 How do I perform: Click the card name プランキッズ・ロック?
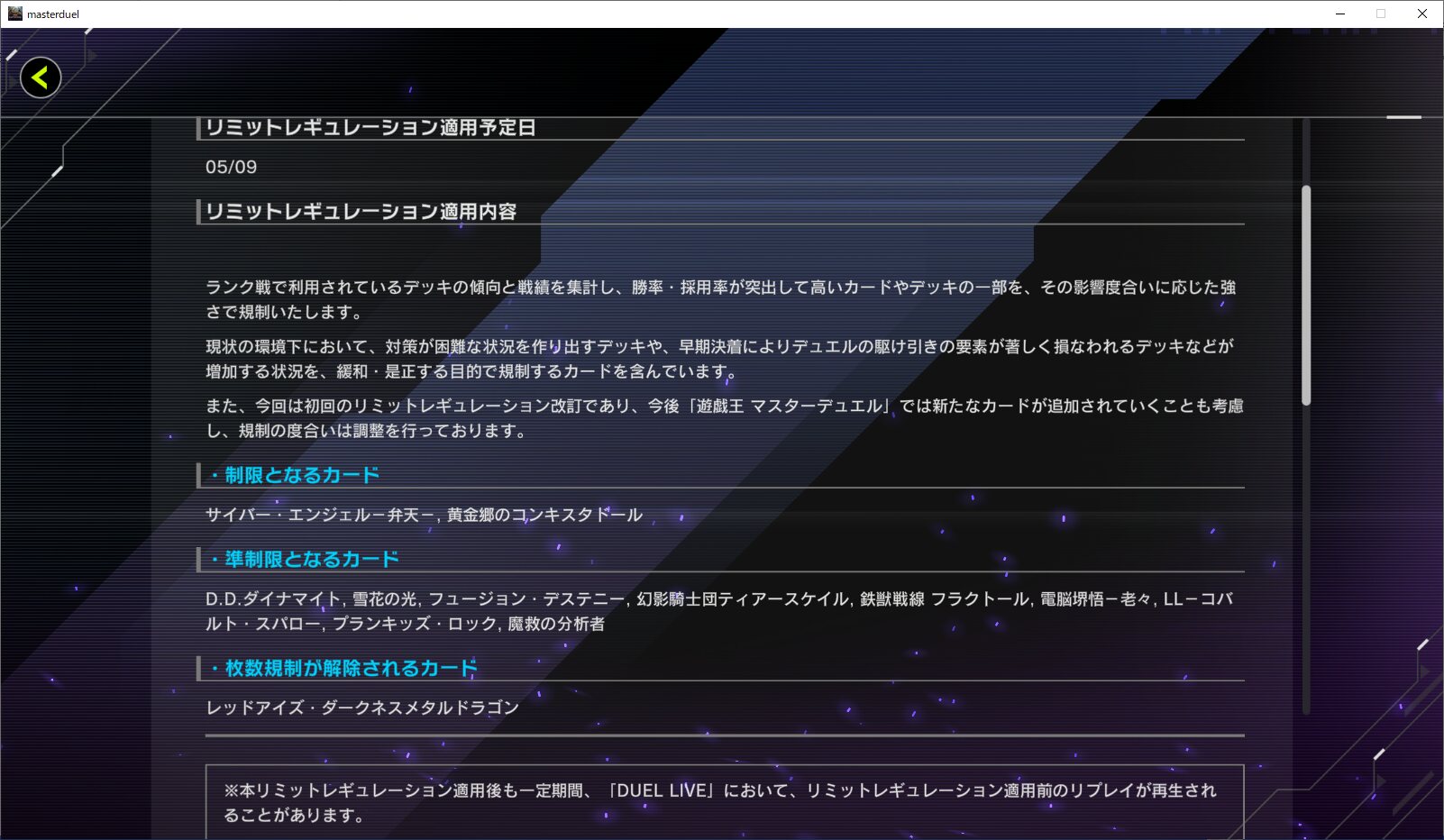(415, 624)
